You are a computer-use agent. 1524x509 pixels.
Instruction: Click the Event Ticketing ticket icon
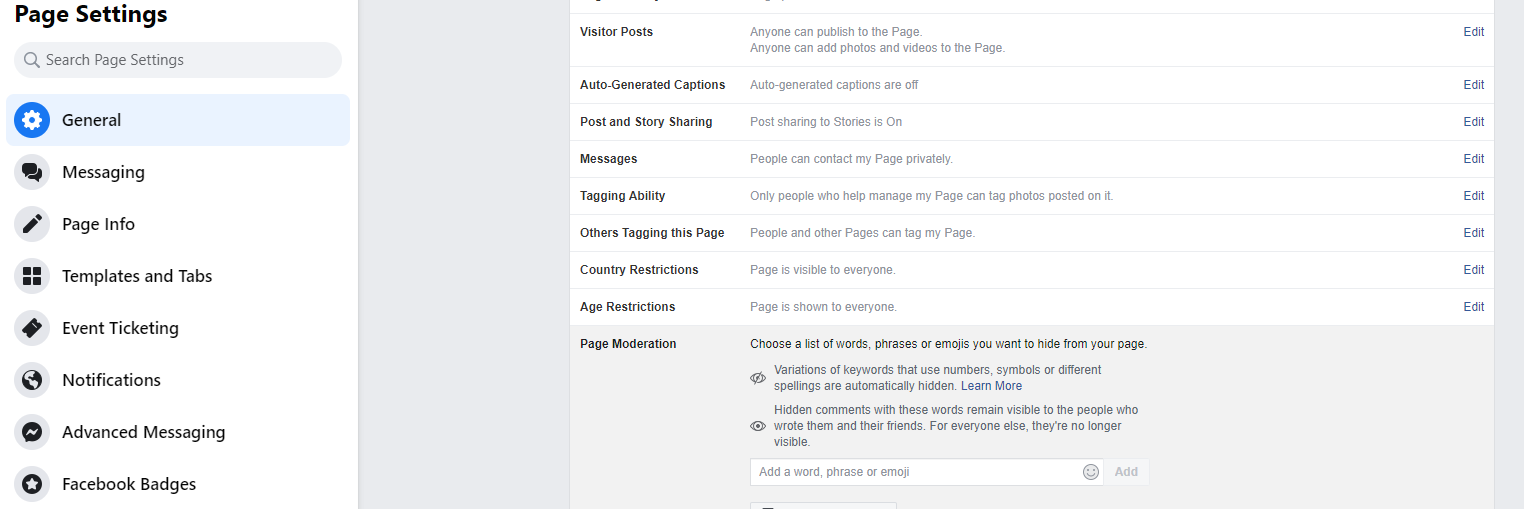(32, 328)
